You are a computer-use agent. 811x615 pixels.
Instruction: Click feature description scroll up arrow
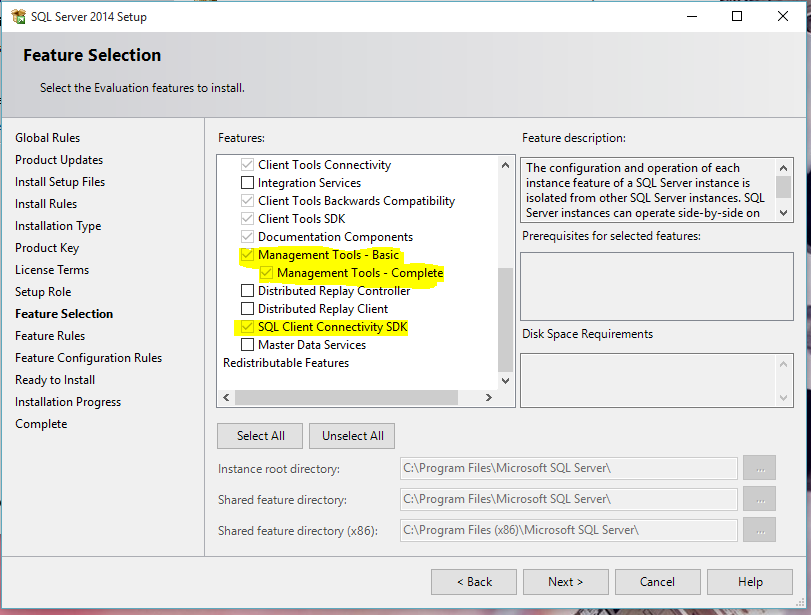coord(784,168)
